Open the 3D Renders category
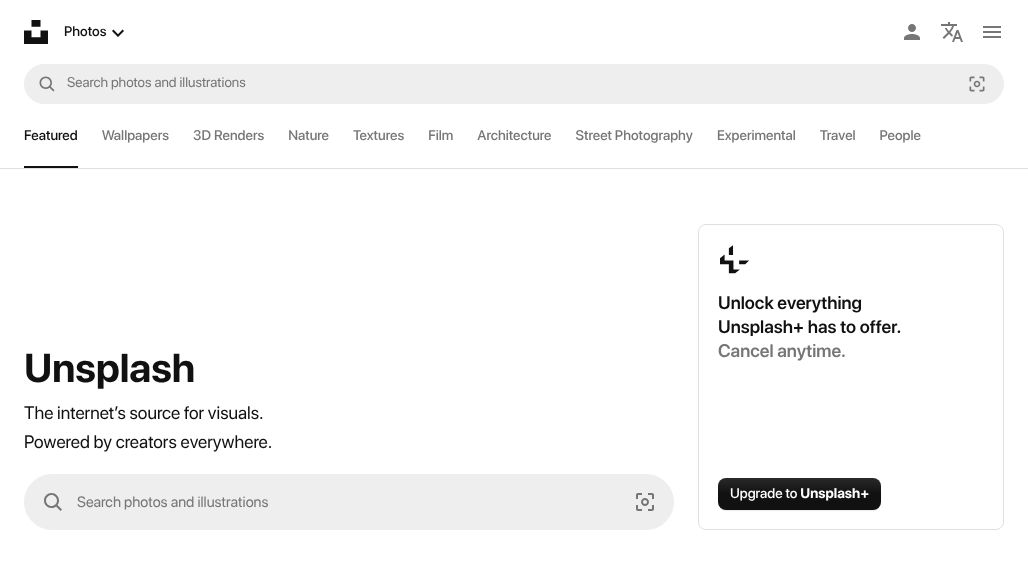Image resolution: width=1028 pixels, height=578 pixels. click(228, 135)
